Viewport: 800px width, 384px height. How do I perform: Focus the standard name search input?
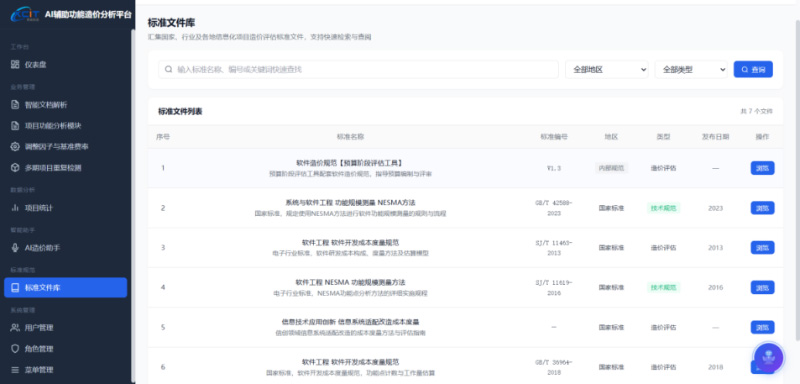point(358,69)
